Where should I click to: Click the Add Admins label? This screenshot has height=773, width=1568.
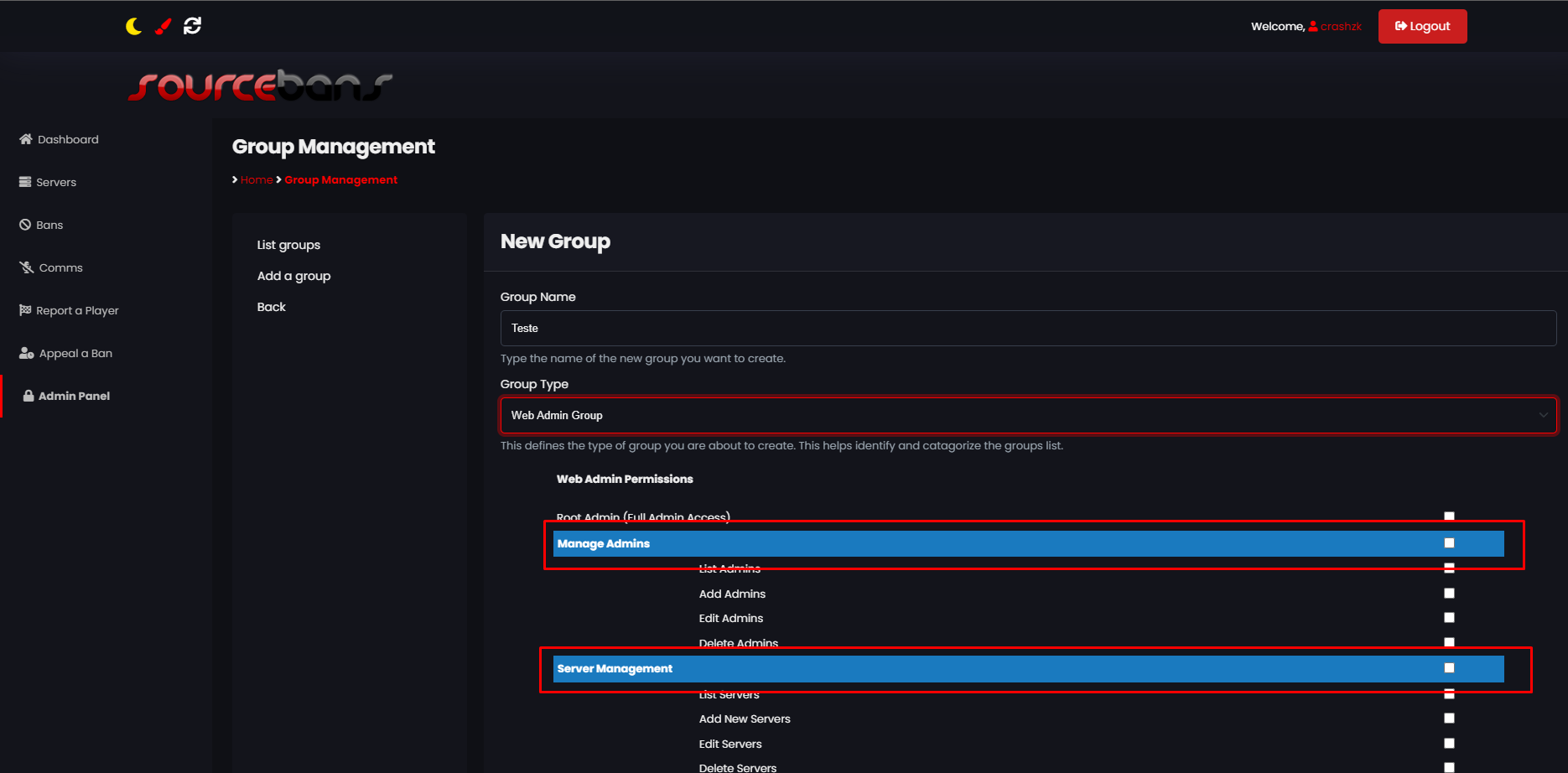(x=732, y=594)
